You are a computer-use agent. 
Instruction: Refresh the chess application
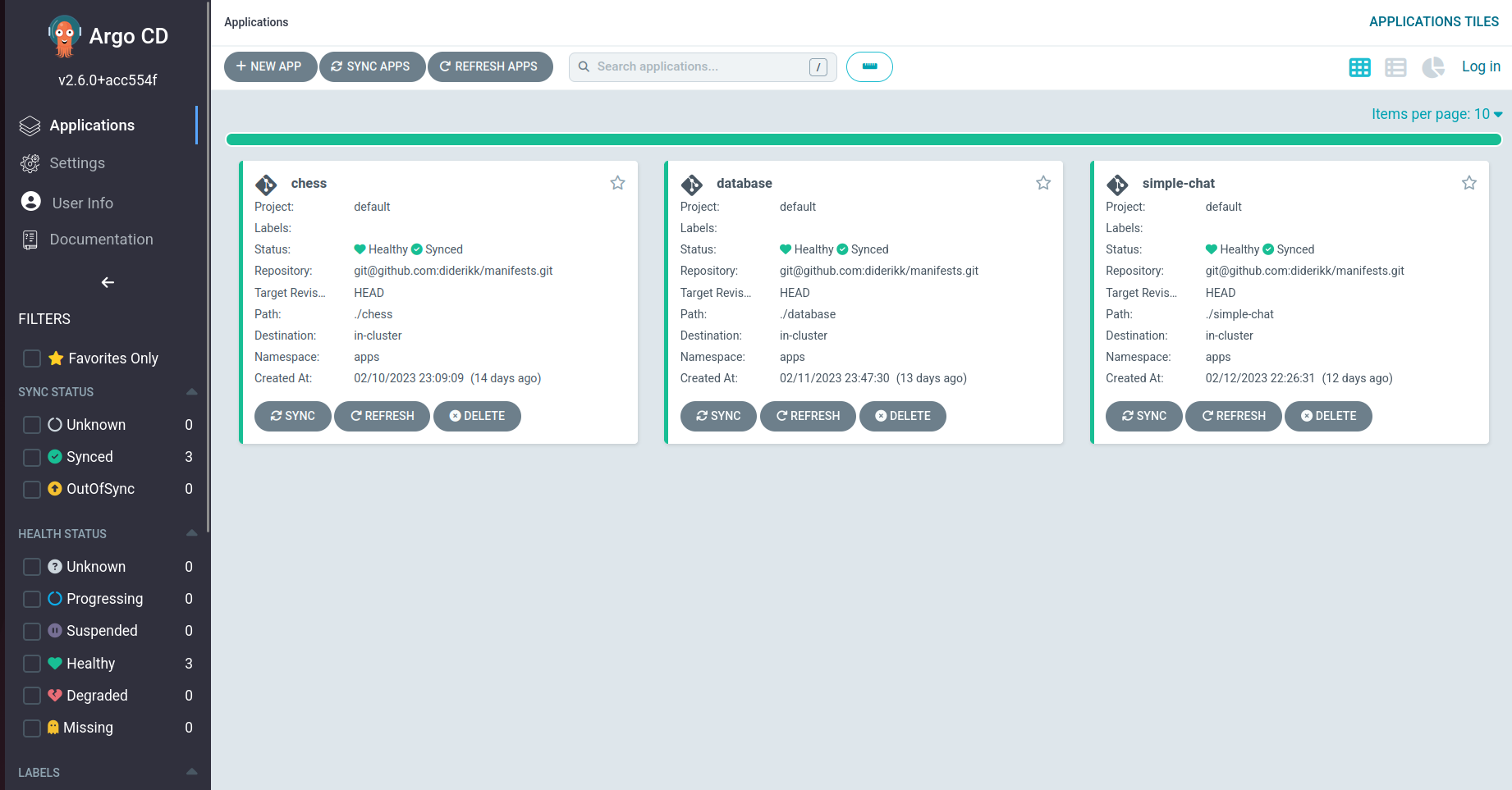(x=382, y=416)
